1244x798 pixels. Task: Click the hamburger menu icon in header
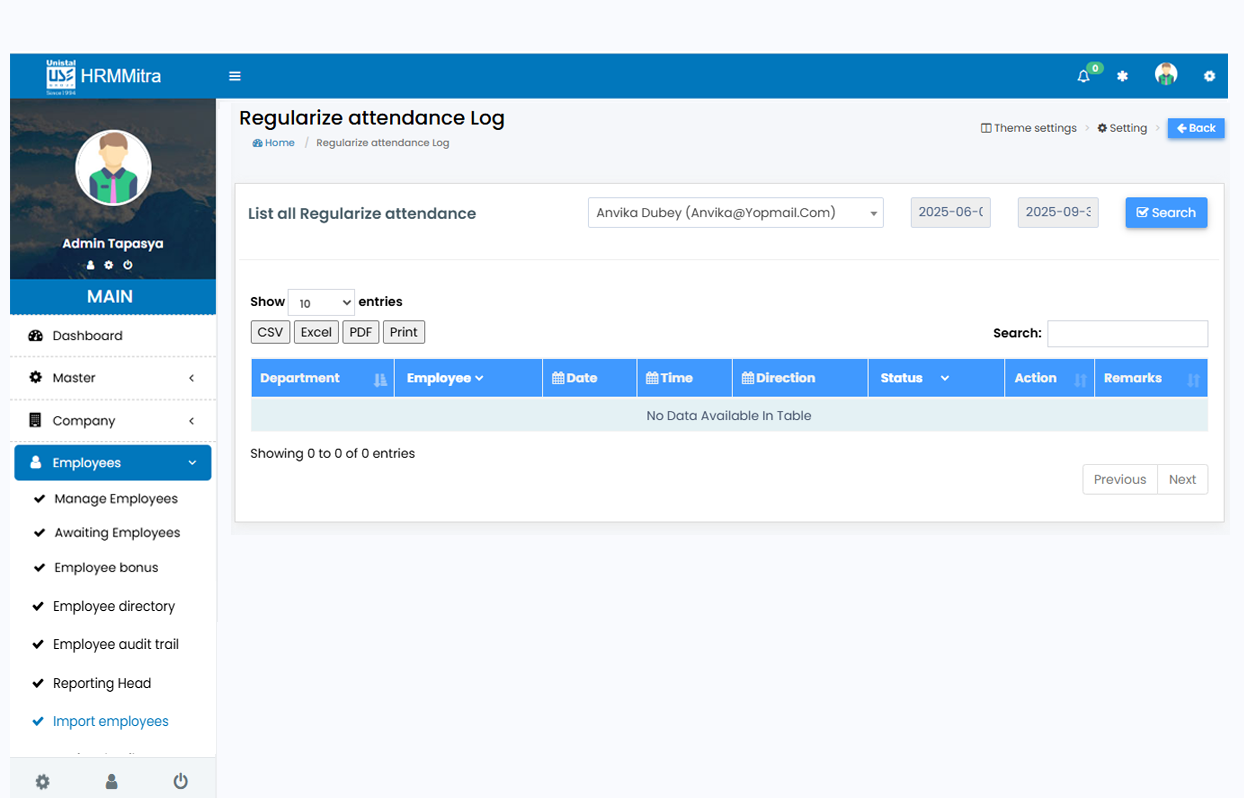[235, 76]
